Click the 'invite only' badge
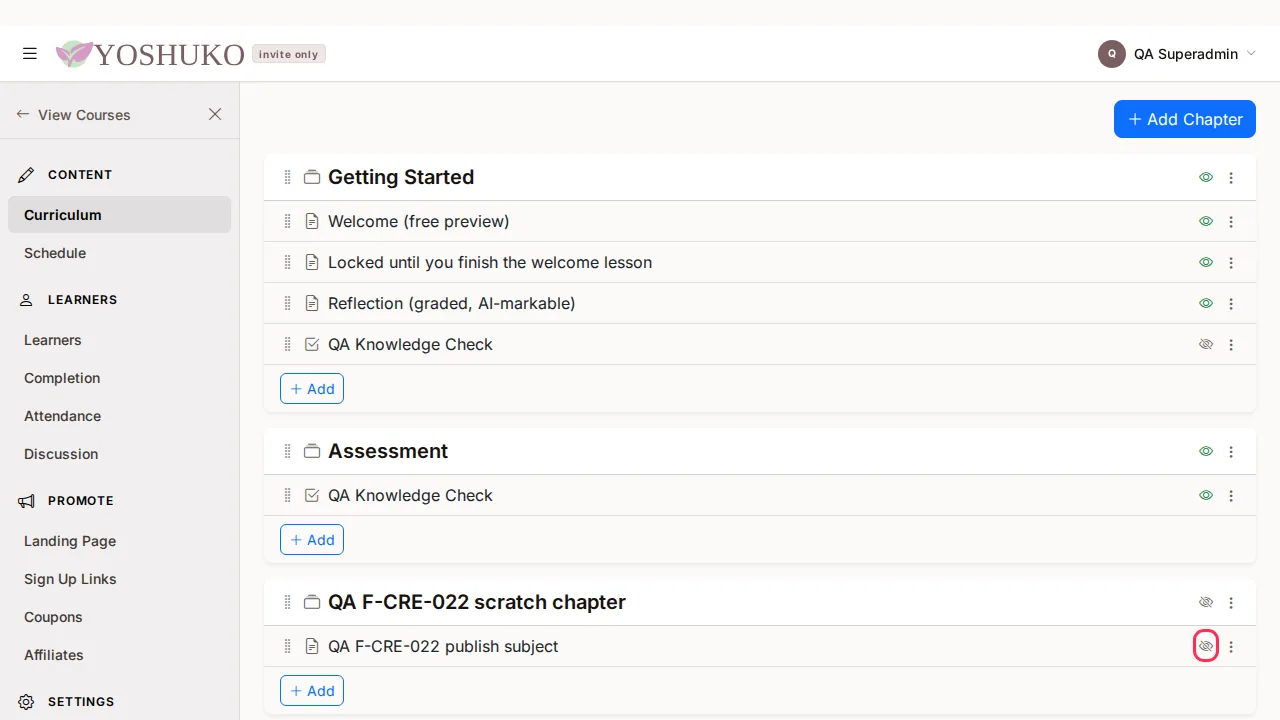 click(289, 54)
